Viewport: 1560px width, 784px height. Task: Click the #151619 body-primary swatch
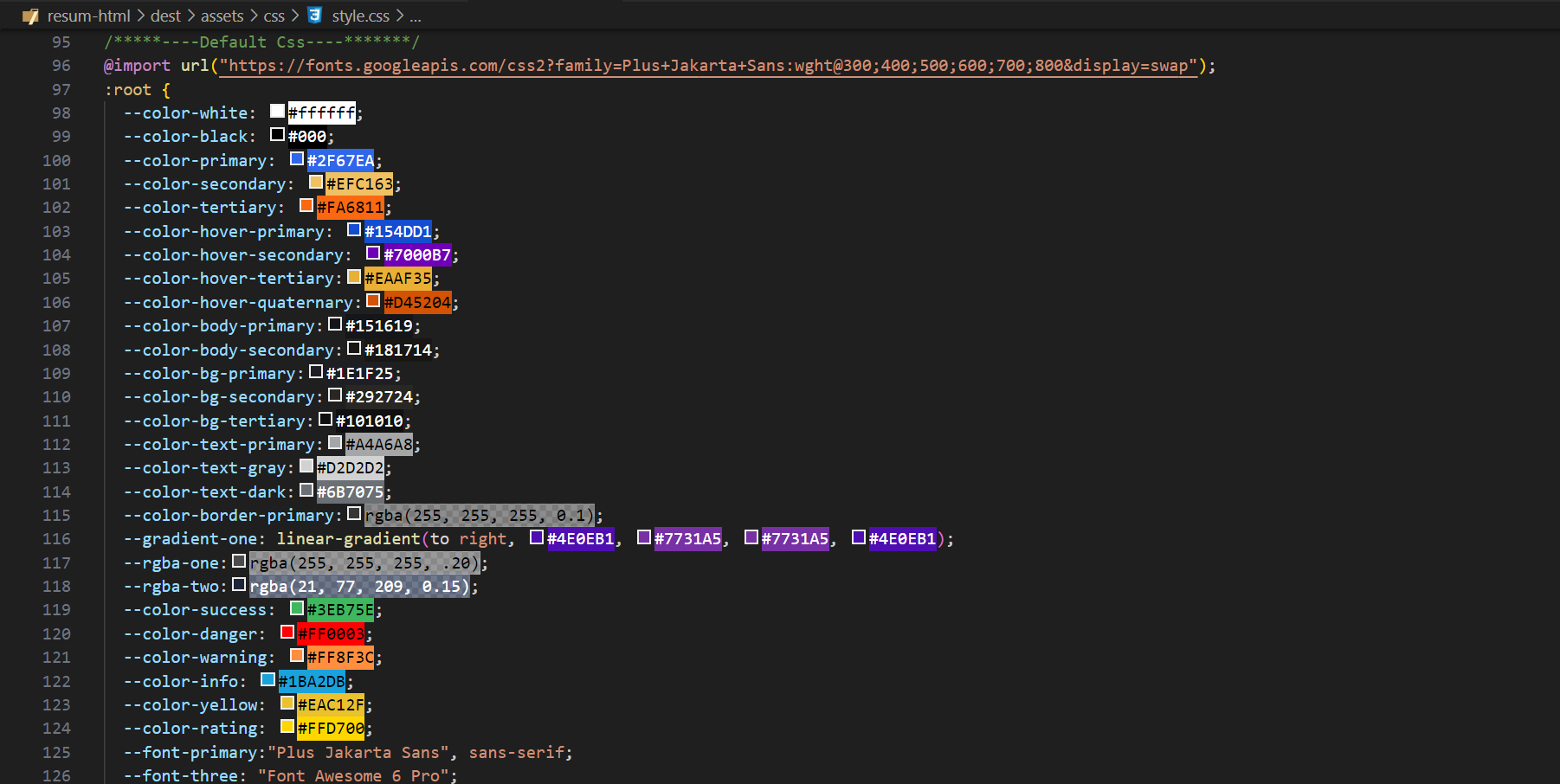[x=335, y=324]
